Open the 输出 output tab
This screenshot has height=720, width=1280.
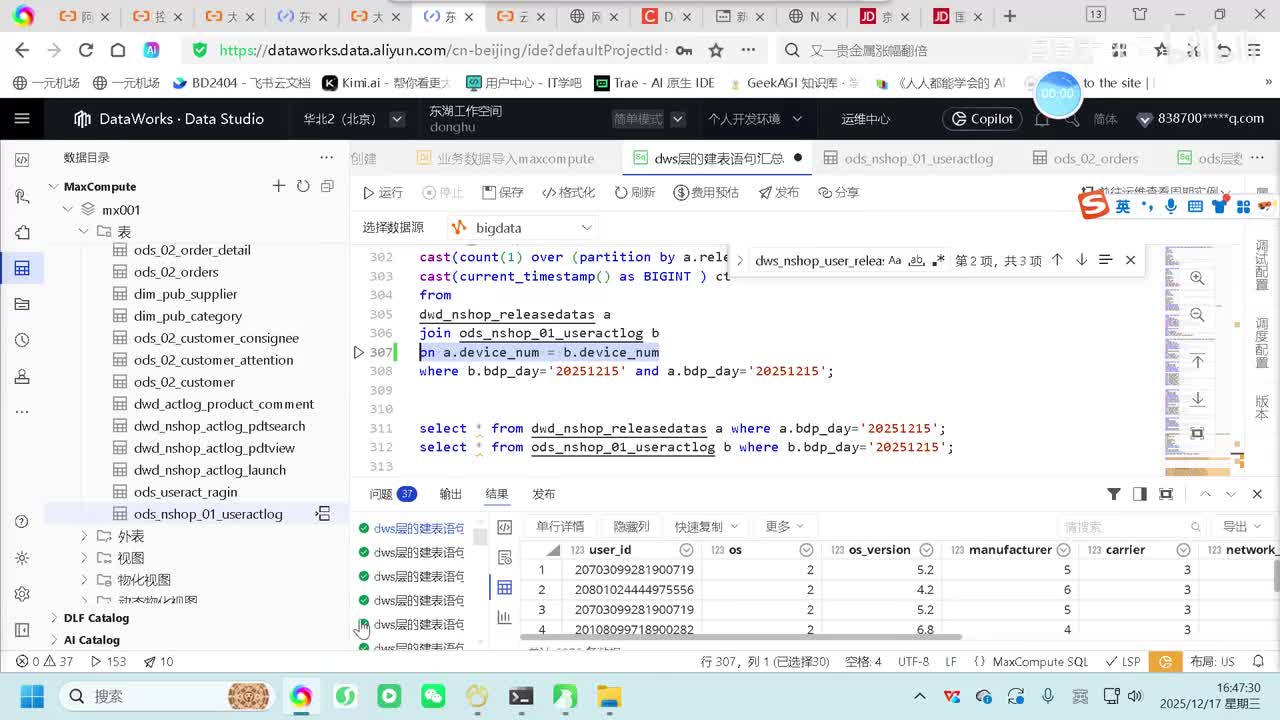pos(451,494)
